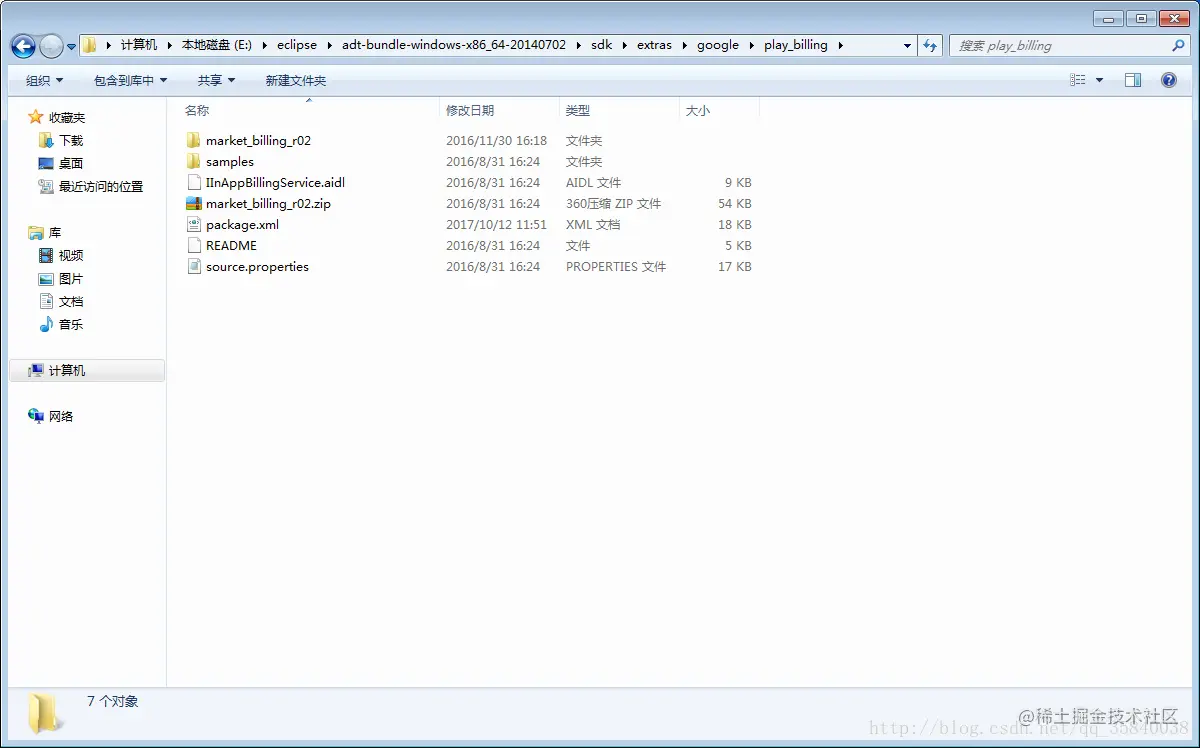Click eclipse in the address breadcrumb
The image size is (1200, 748).
click(297, 45)
